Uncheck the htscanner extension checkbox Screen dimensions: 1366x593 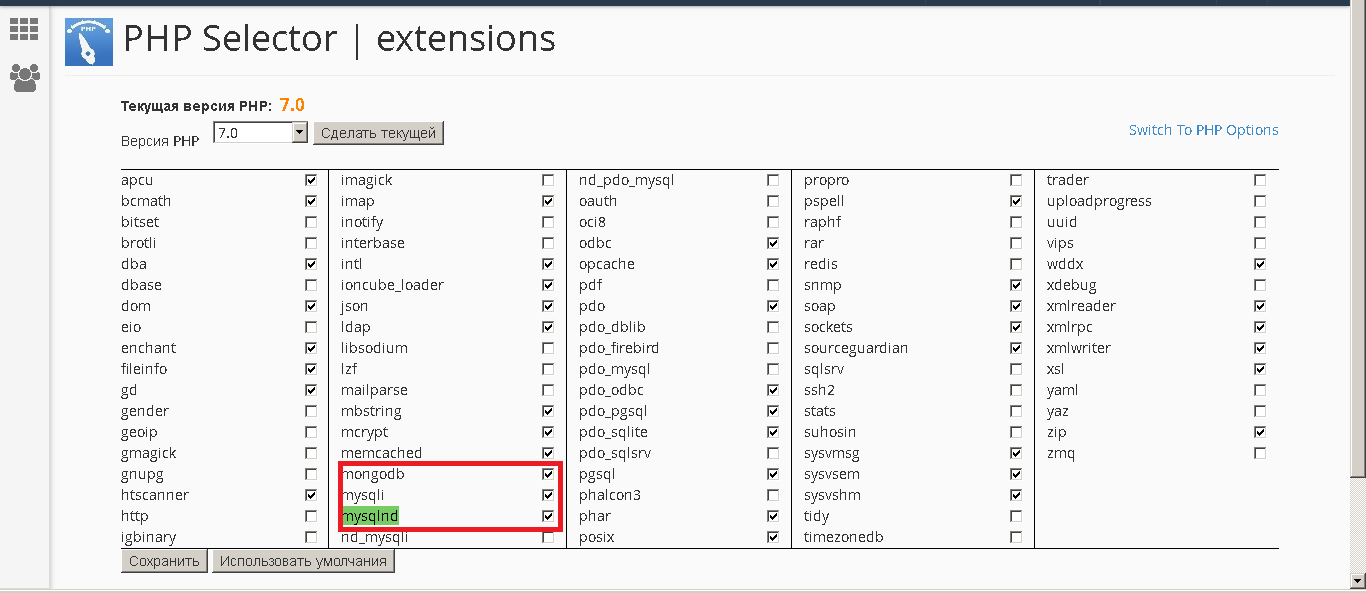(x=311, y=495)
